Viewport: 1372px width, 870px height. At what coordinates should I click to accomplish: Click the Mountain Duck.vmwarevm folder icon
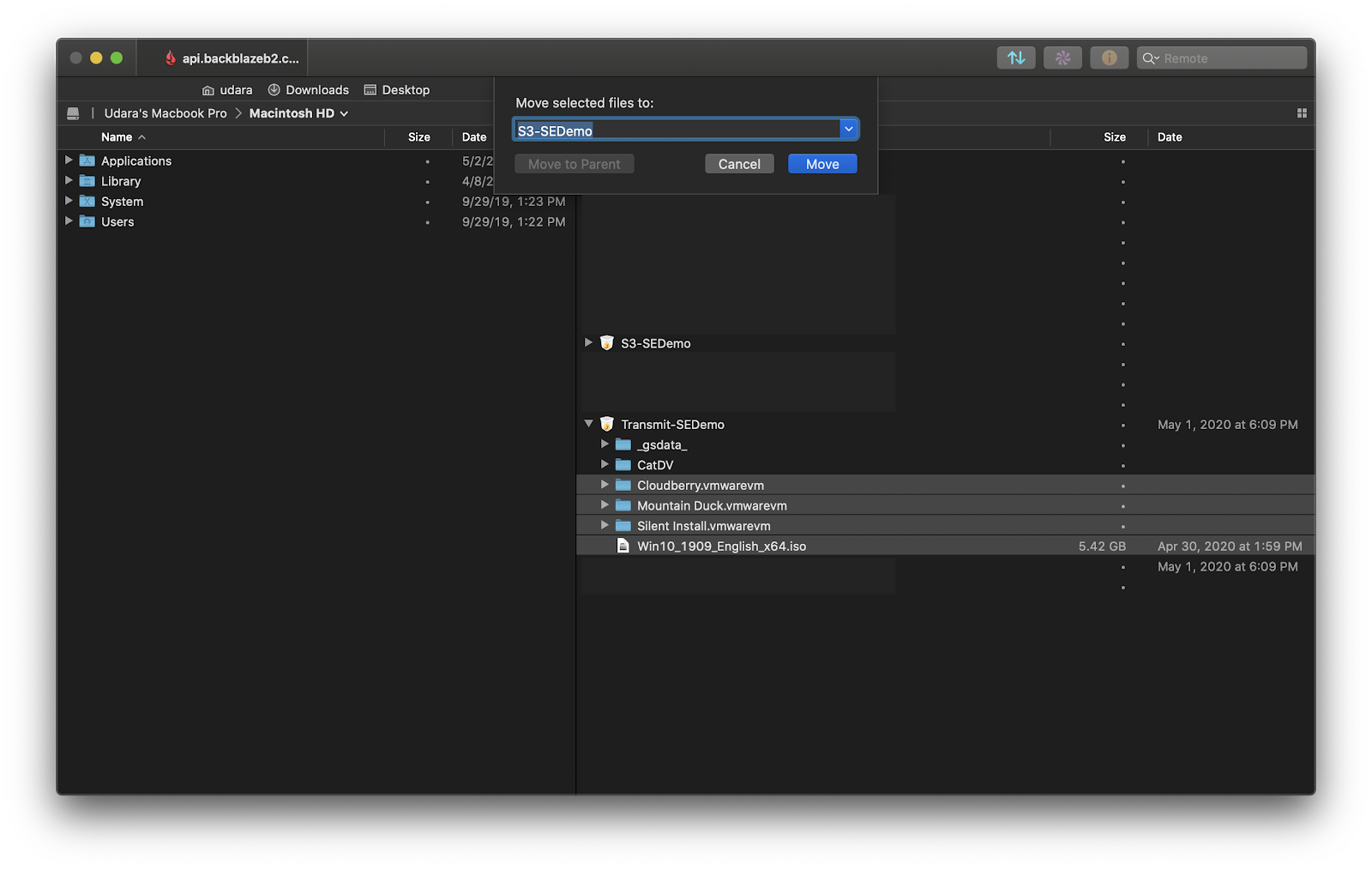point(623,505)
